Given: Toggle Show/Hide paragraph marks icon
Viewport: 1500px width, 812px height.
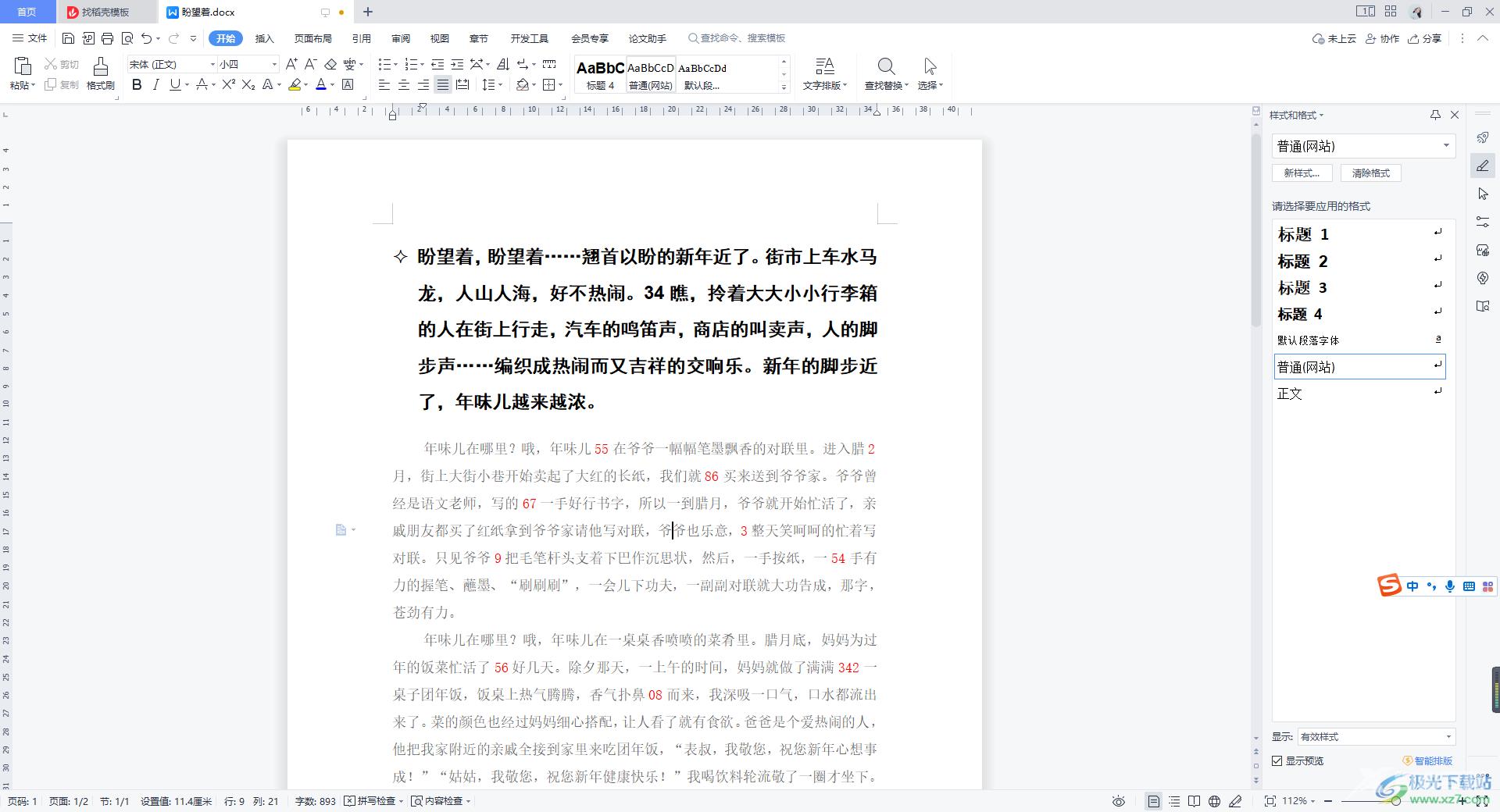Looking at the screenshot, I should pos(523,64).
